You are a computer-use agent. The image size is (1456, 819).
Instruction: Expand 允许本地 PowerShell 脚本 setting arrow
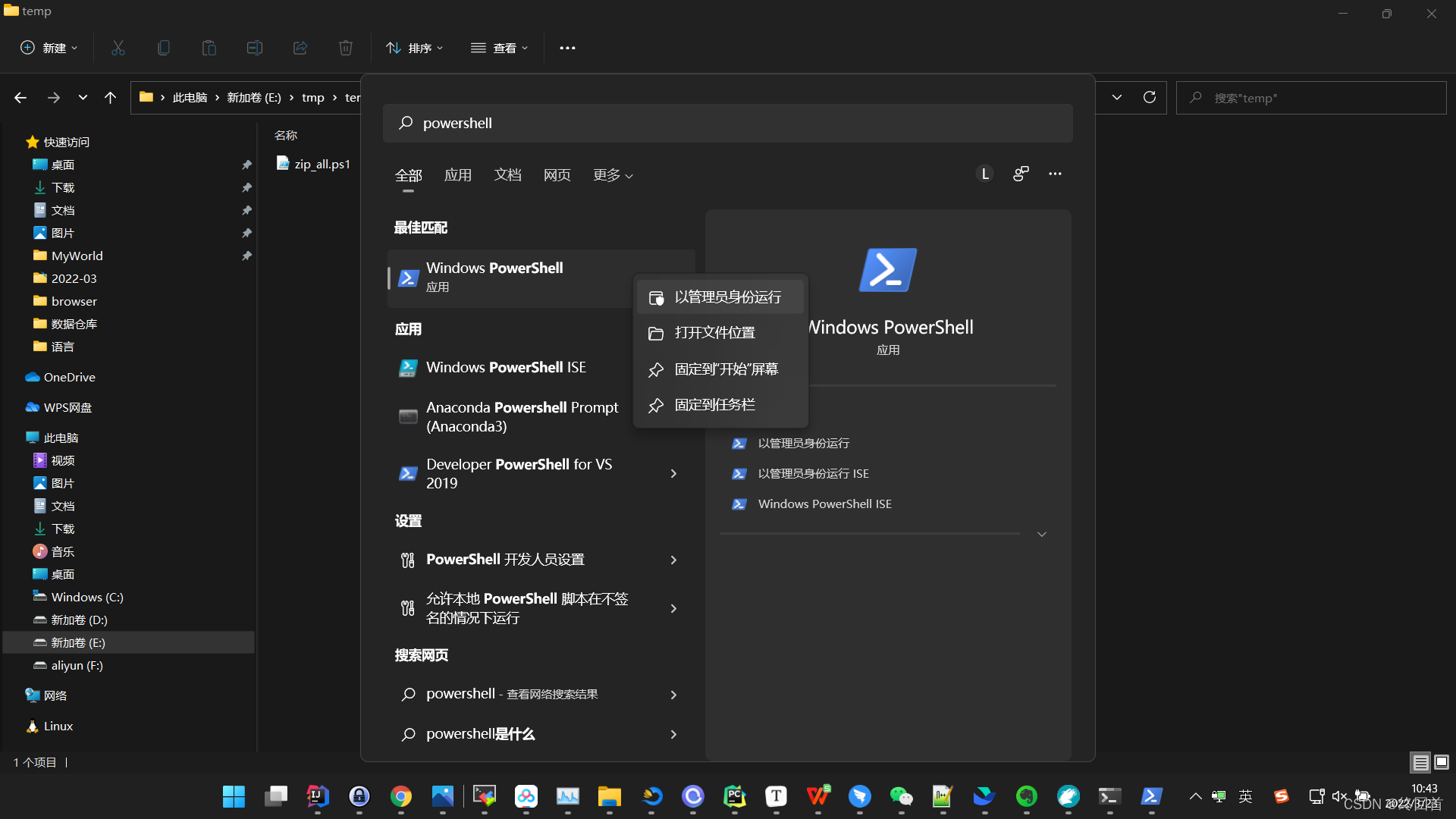(x=673, y=608)
